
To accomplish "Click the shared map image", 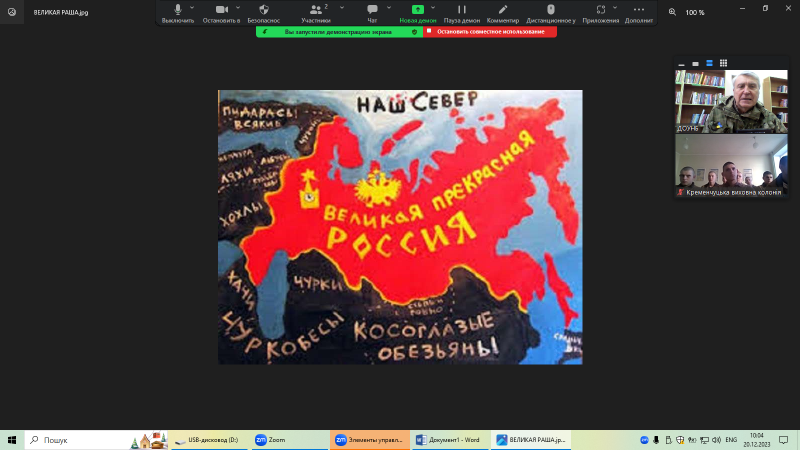I will pyautogui.click(x=400, y=227).
